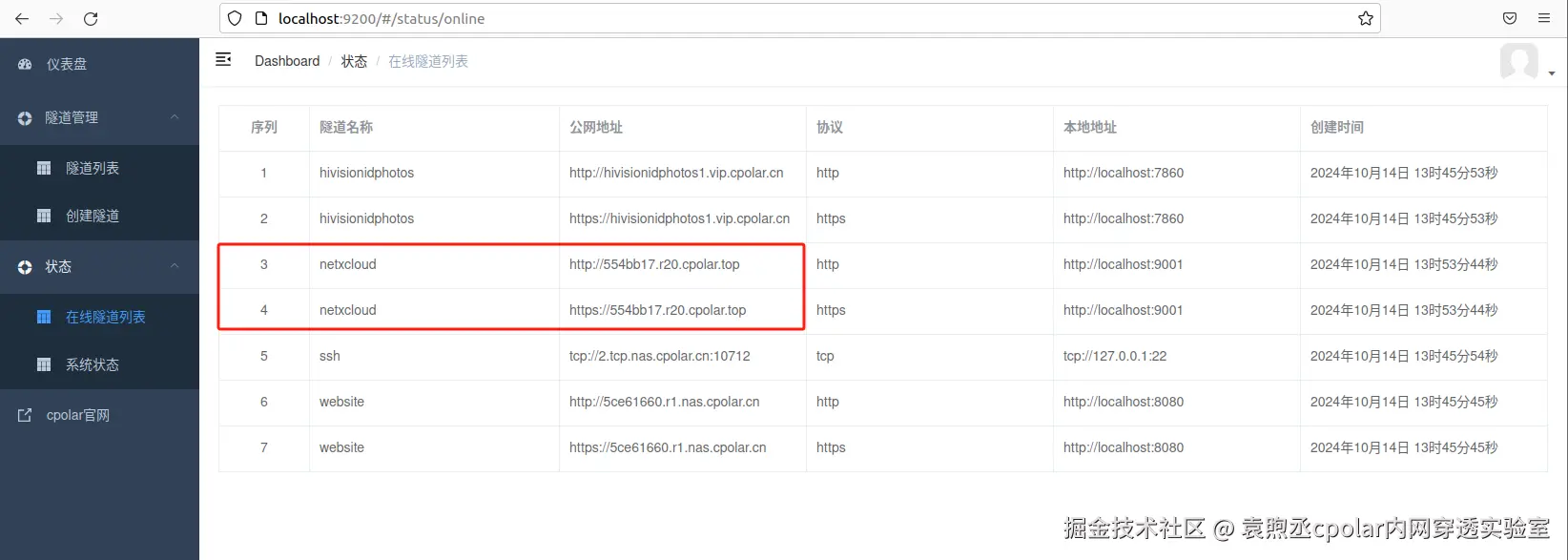This screenshot has width=1568, height=560.
Task: Click http://5ce61660.r1.nas.cpolar.cn address
Action: pos(665,402)
